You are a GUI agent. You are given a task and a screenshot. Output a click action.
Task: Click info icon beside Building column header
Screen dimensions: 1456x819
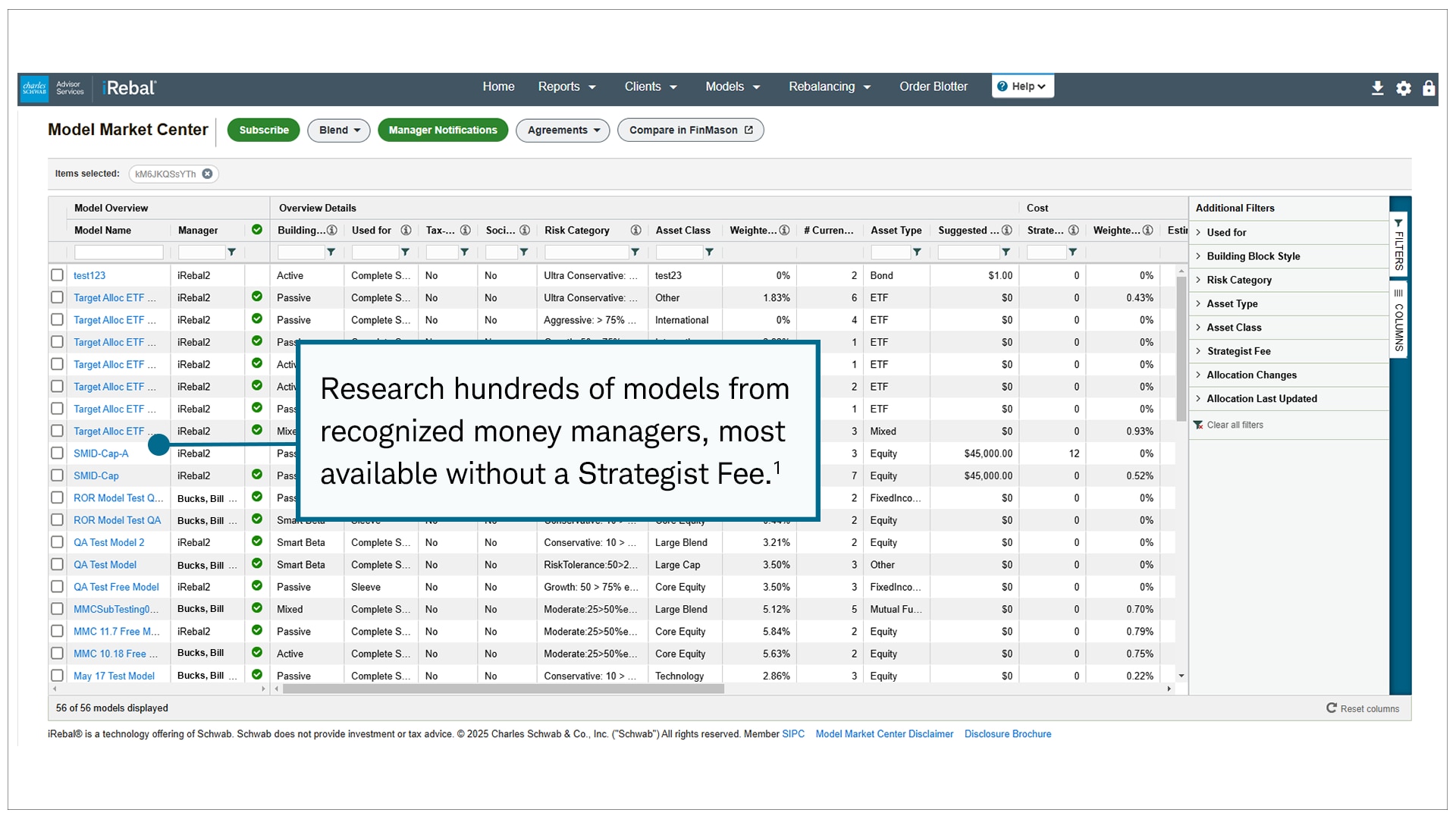click(331, 230)
